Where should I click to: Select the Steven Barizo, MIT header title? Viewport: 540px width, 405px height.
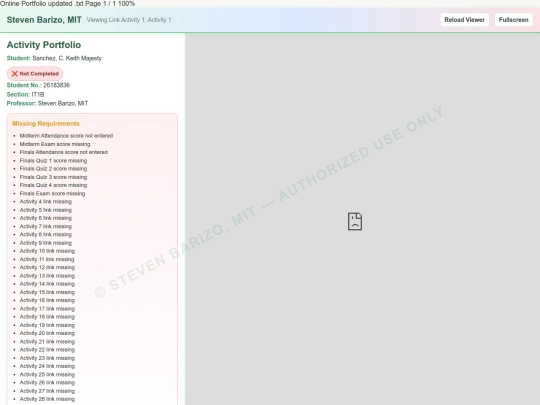44,20
